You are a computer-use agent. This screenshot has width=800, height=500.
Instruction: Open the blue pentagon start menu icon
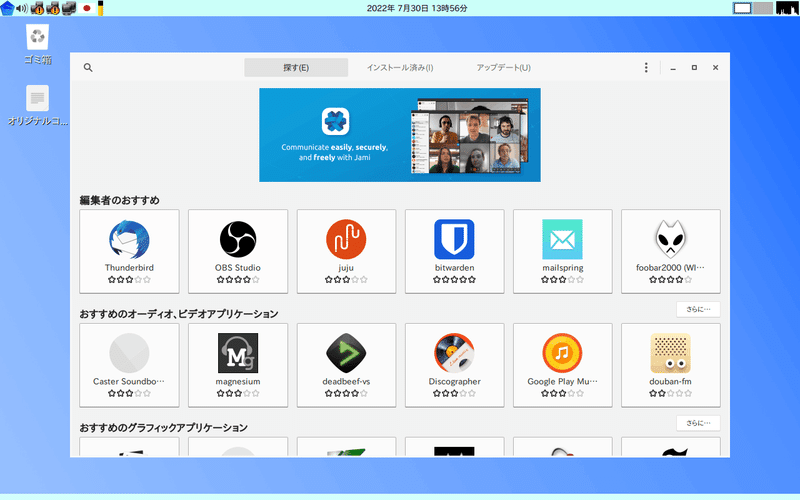[x=7, y=8]
